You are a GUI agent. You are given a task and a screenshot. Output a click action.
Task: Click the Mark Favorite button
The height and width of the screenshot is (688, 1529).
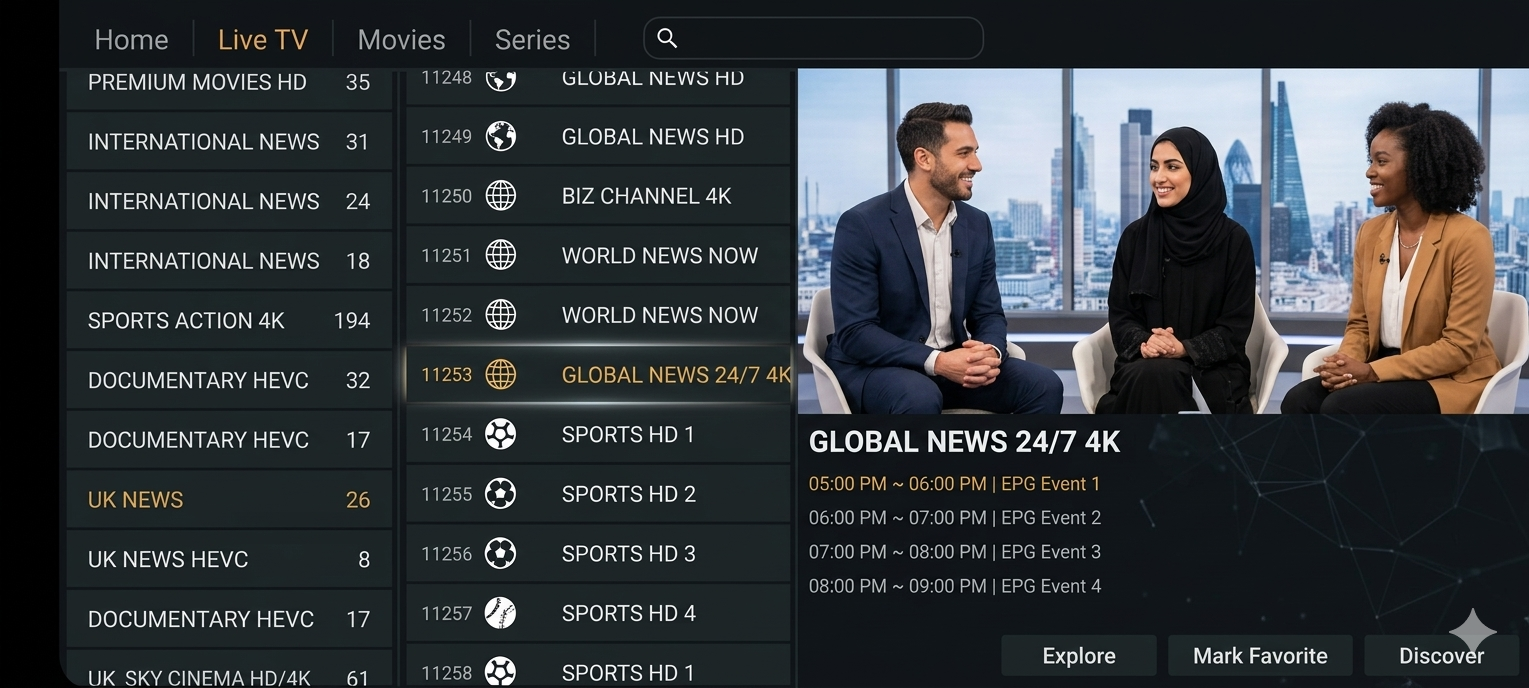(x=1260, y=656)
